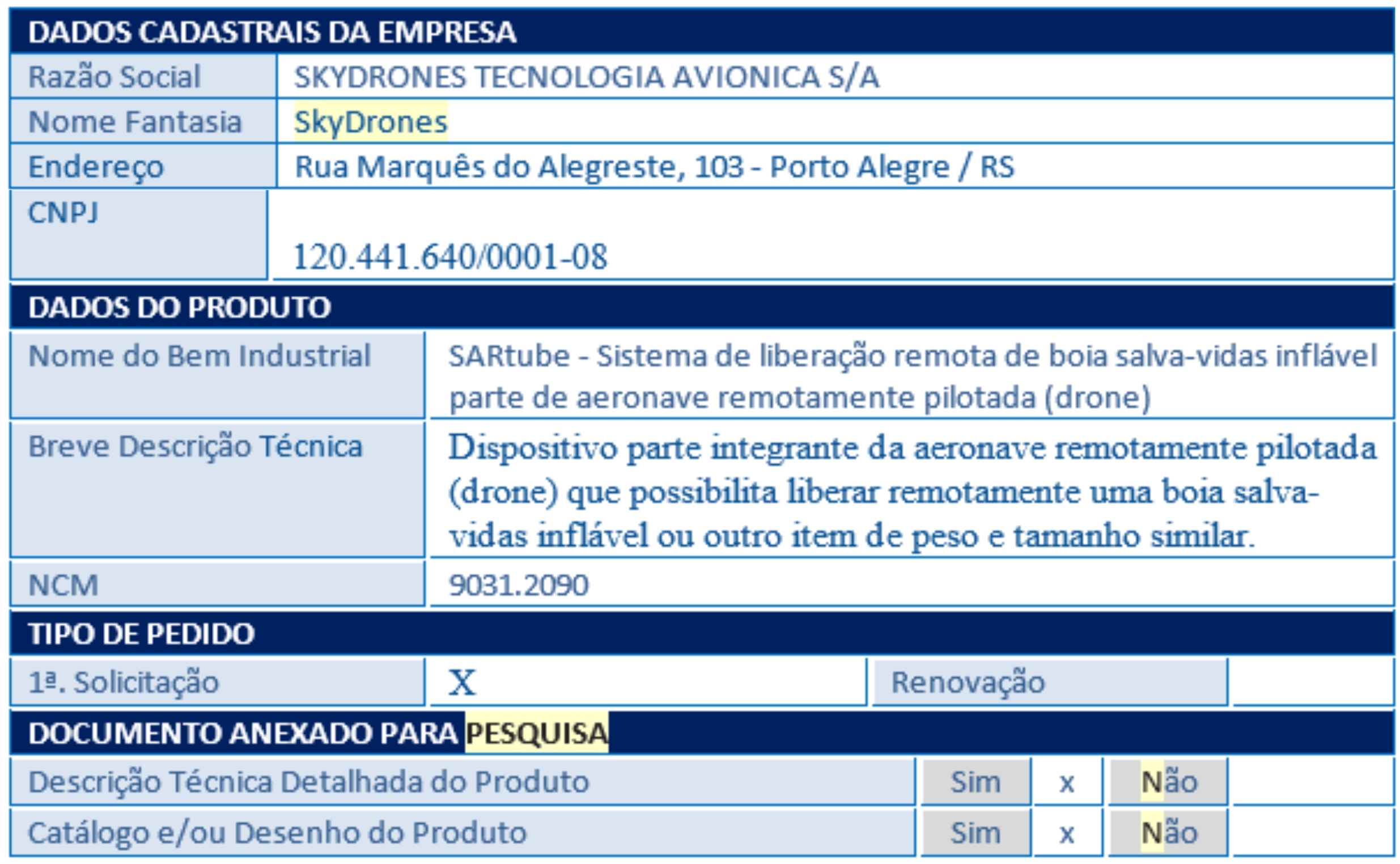Viewport: 1400px width, 864px height.
Task: Click the DADOS CADASTRAIS DA EMPRESA header
Action: [702, 31]
